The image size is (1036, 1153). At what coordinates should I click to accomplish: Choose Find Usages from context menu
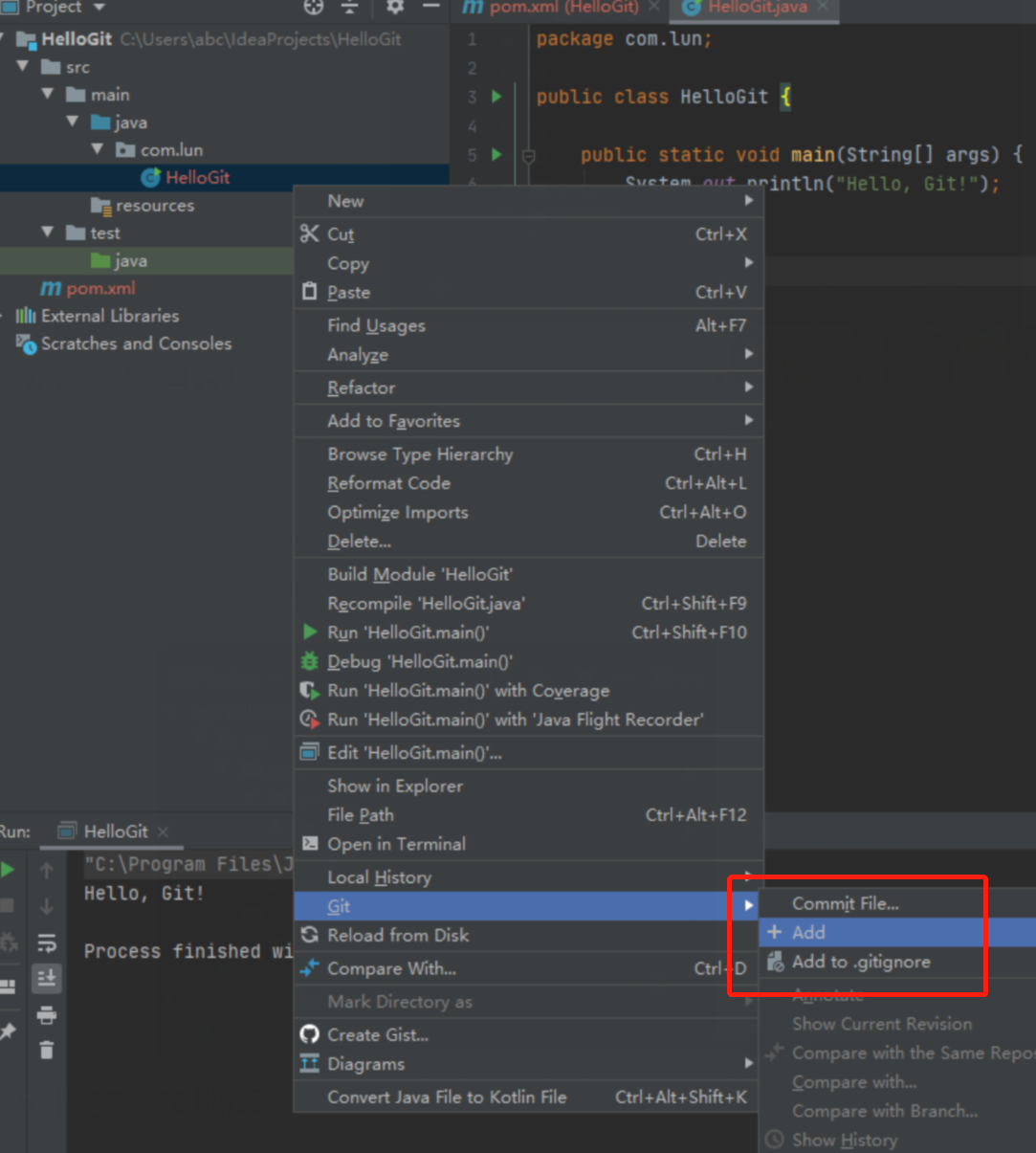tap(528, 325)
